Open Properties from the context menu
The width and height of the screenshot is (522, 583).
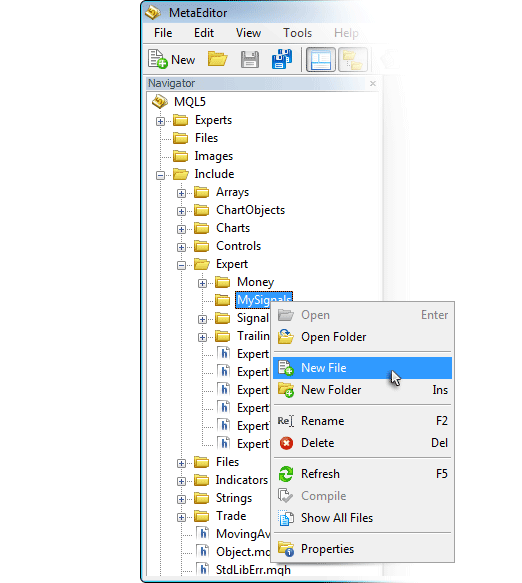(362, 549)
